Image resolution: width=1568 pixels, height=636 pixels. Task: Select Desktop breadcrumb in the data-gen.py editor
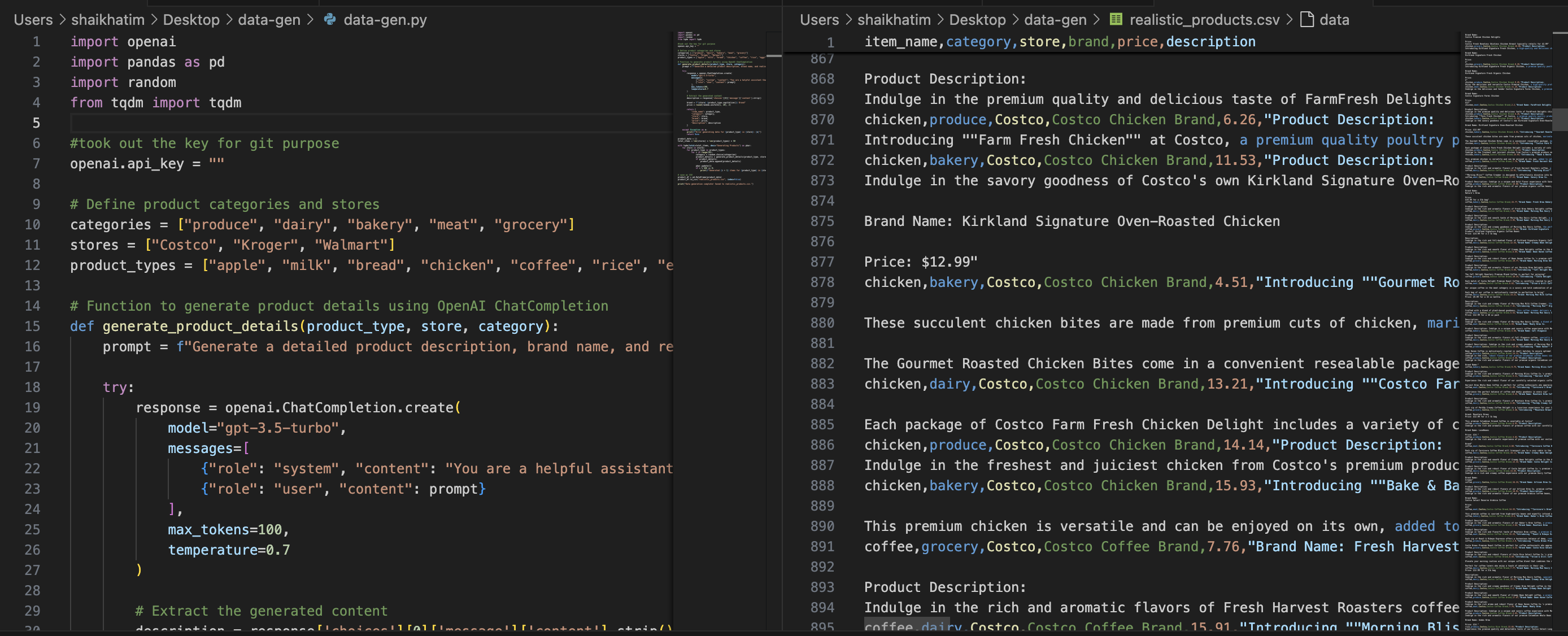click(x=190, y=19)
